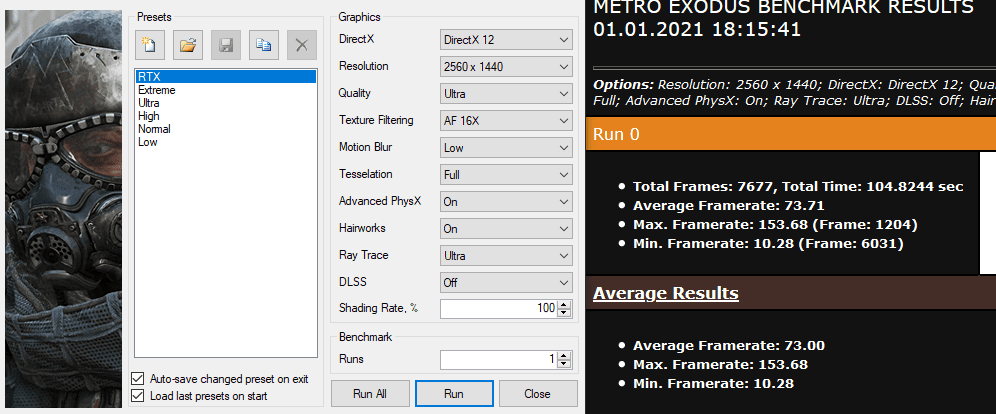
Task: Open the Advanced PhysX dropdown
Action: coord(506,201)
